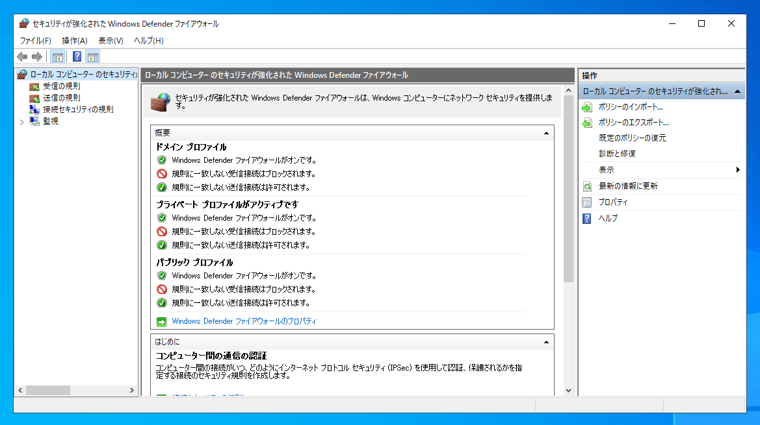This screenshot has width=760, height=425.
Task: Click the Back arrow toolbar icon
Action: point(22,57)
